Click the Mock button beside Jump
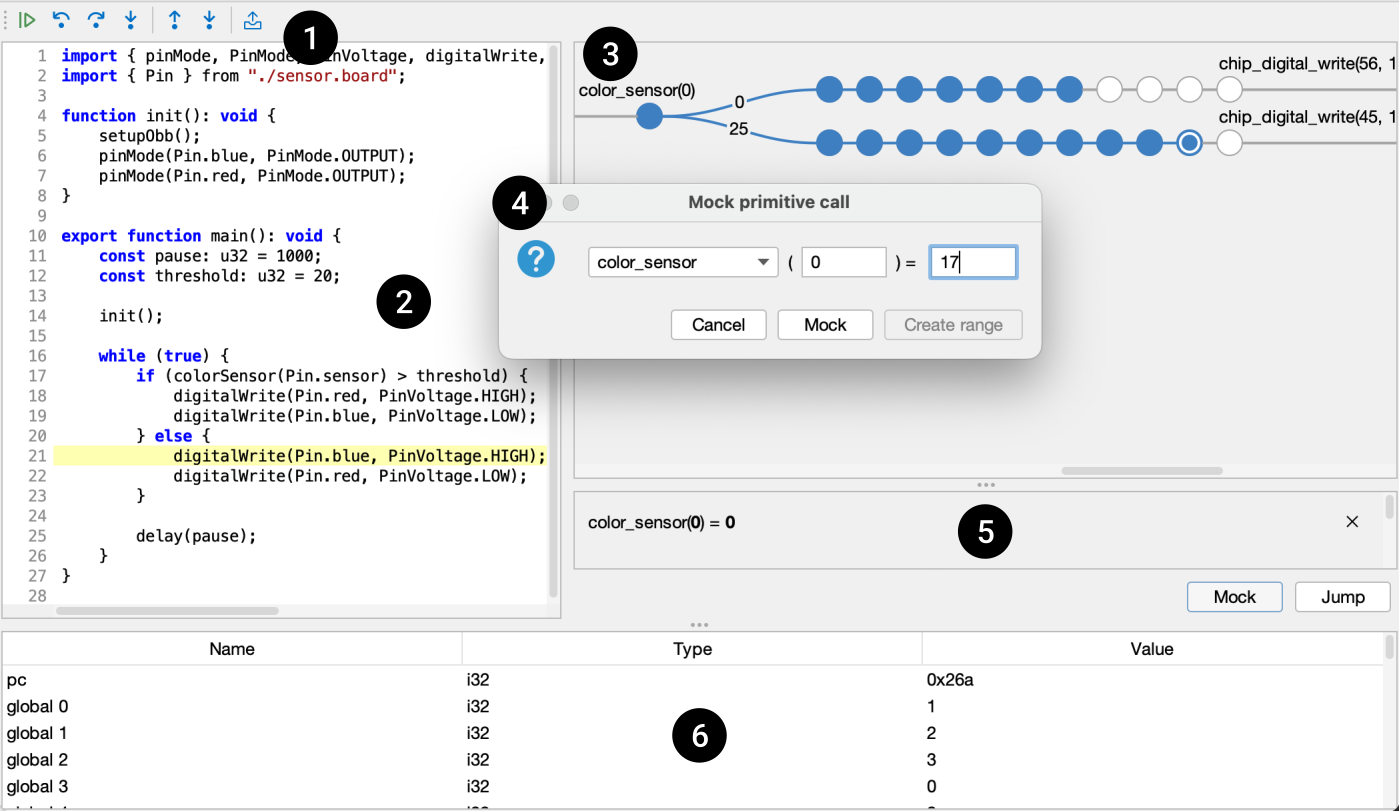Image resolution: width=1399 pixels, height=811 pixels. point(1235,597)
